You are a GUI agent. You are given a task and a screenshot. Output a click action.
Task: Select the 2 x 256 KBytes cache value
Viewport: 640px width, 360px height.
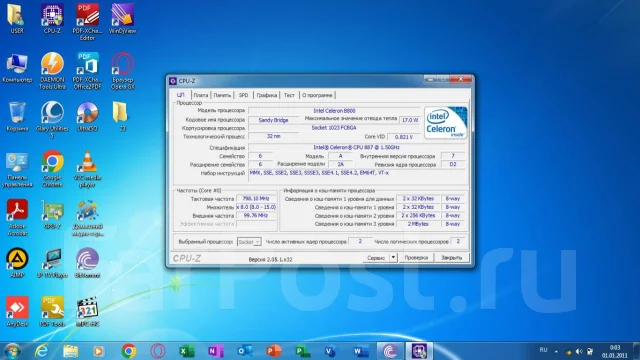coord(418,216)
